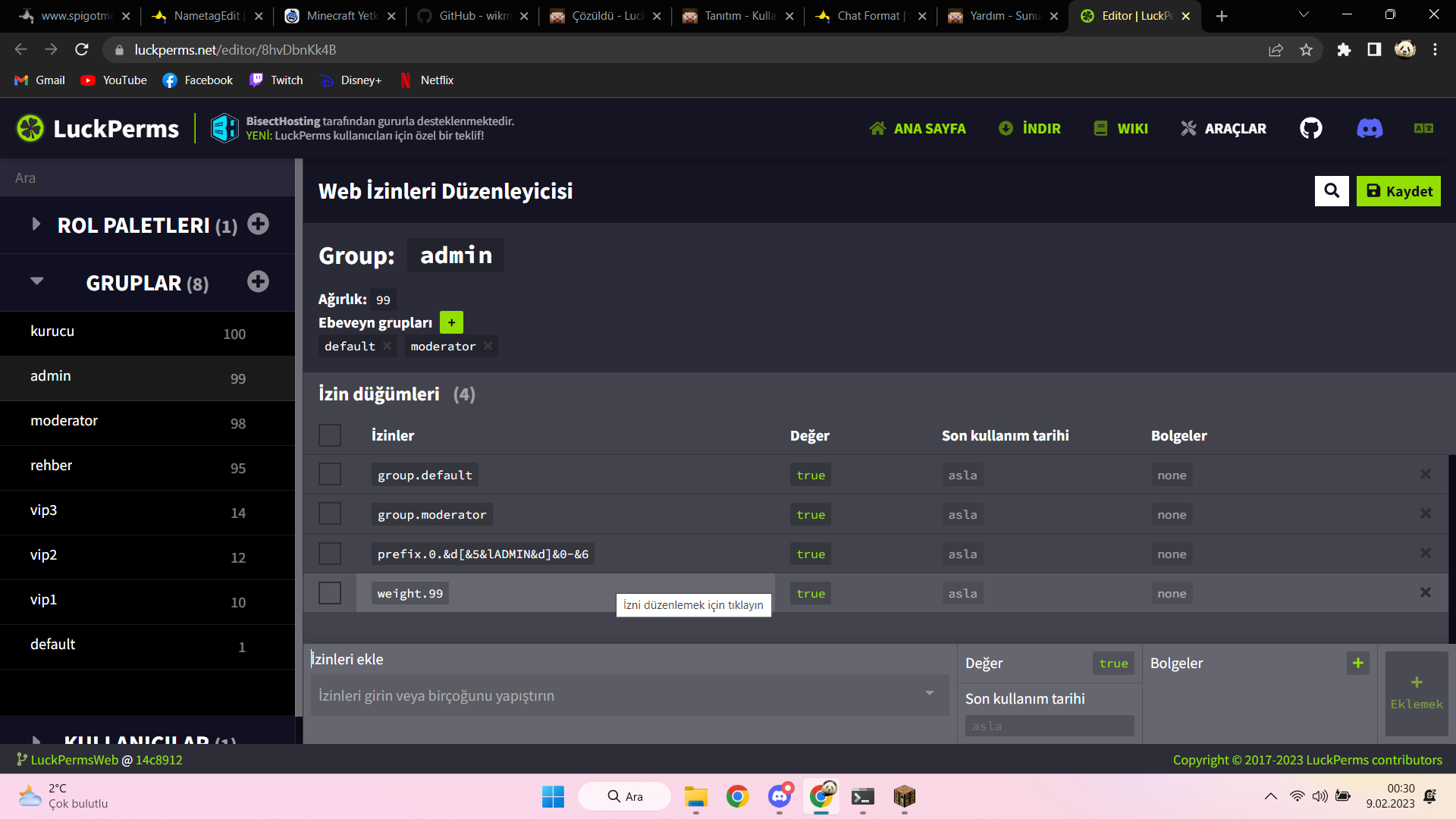Image resolution: width=1456 pixels, height=819 pixels.
Task: Open browser extensions puzzle icon
Action: coord(1344,50)
